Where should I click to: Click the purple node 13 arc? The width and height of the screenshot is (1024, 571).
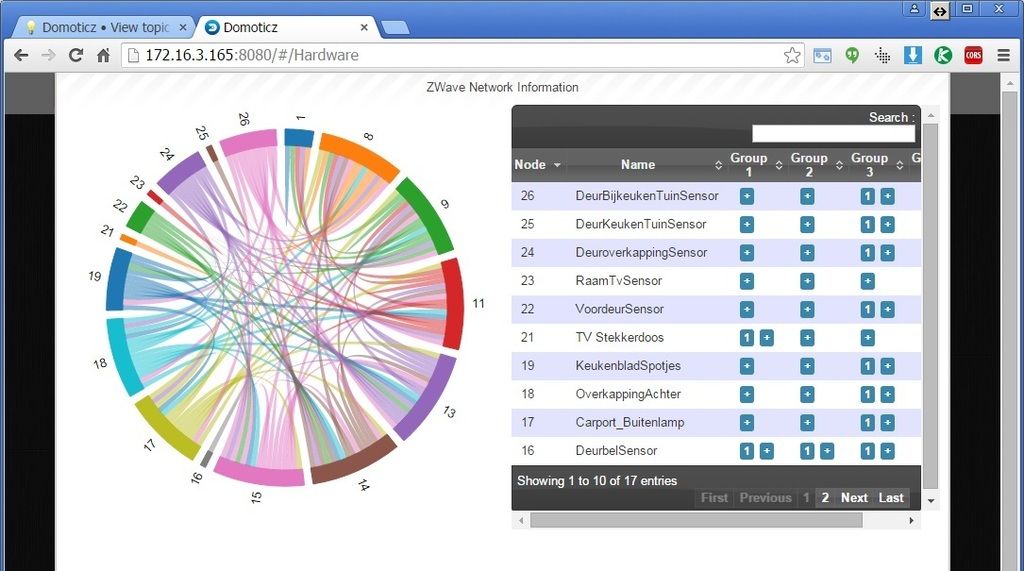428,398
